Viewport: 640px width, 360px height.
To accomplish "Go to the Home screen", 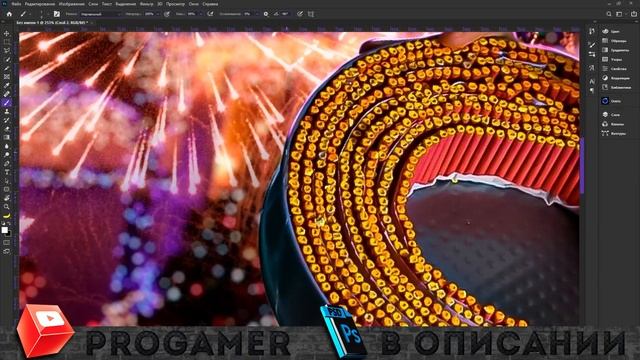I will pyautogui.click(x=9, y=14).
